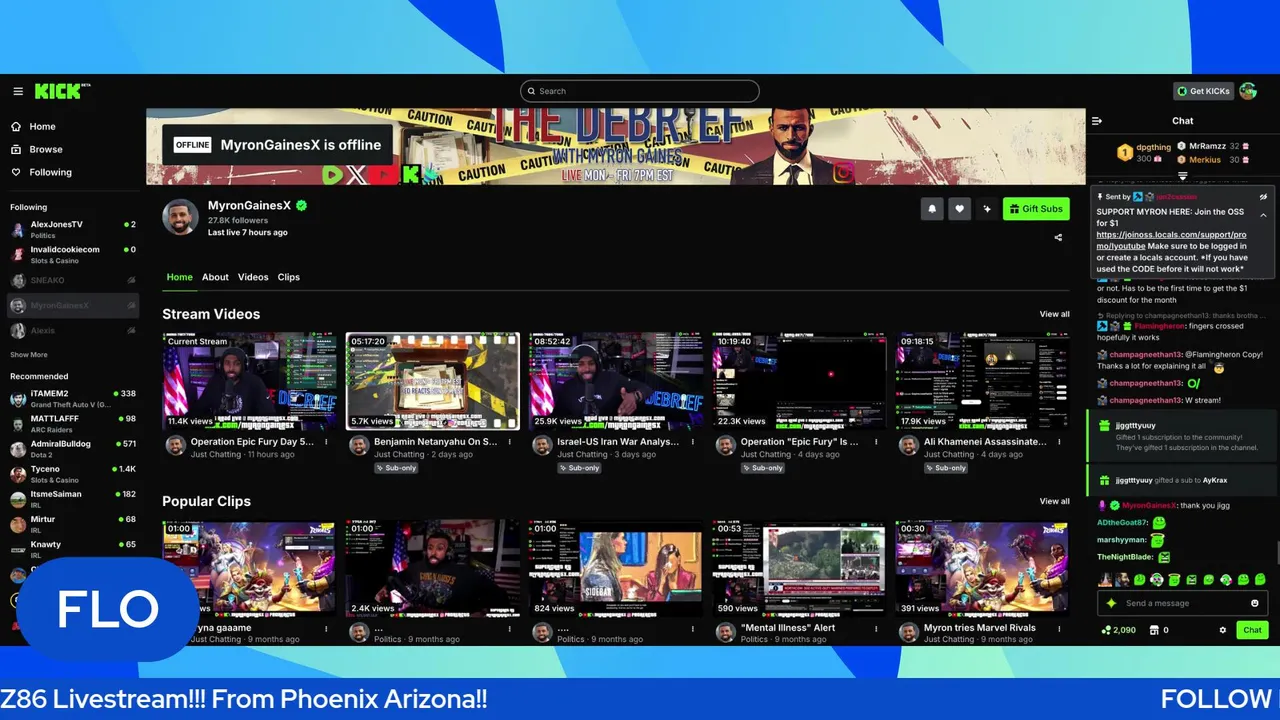Share the channel via share icon
The height and width of the screenshot is (720, 1280).
(1058, 238)
